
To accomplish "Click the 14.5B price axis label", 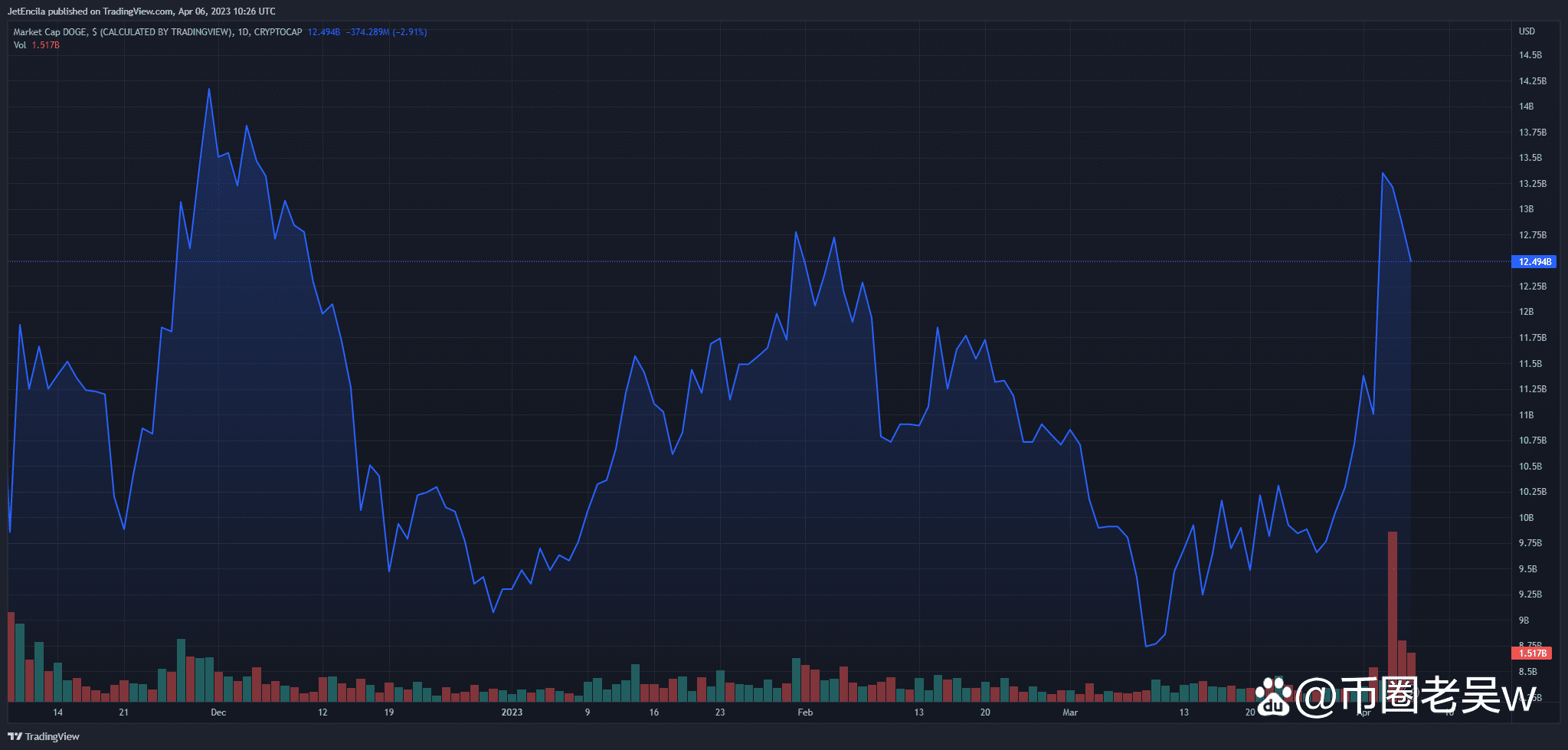I will 1530,55.
